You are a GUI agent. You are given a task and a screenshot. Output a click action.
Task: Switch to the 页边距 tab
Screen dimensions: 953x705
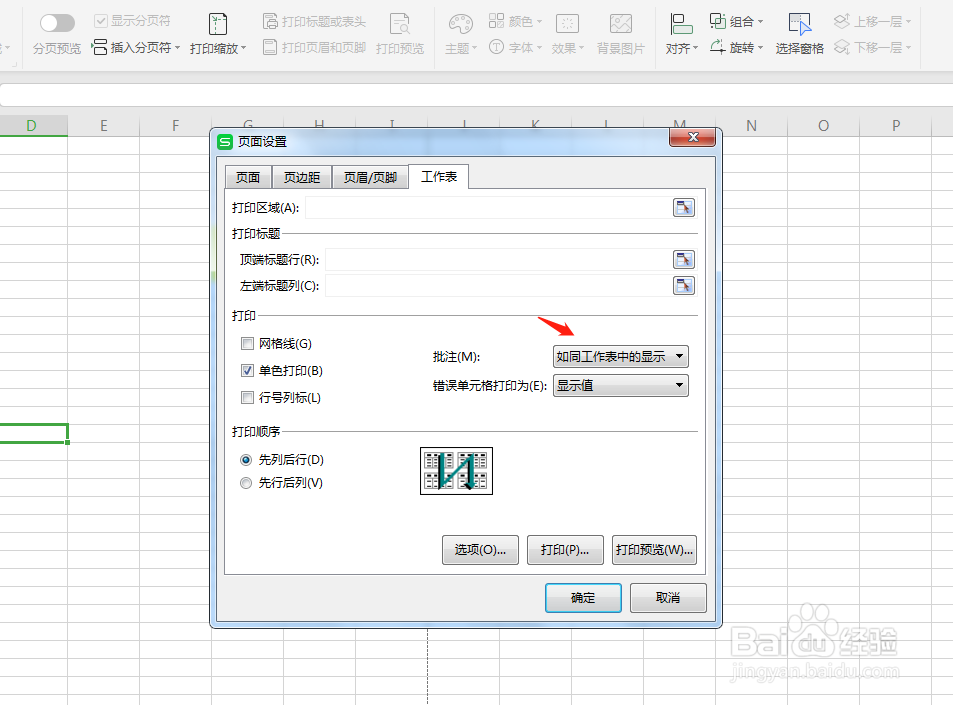[301, 176]
